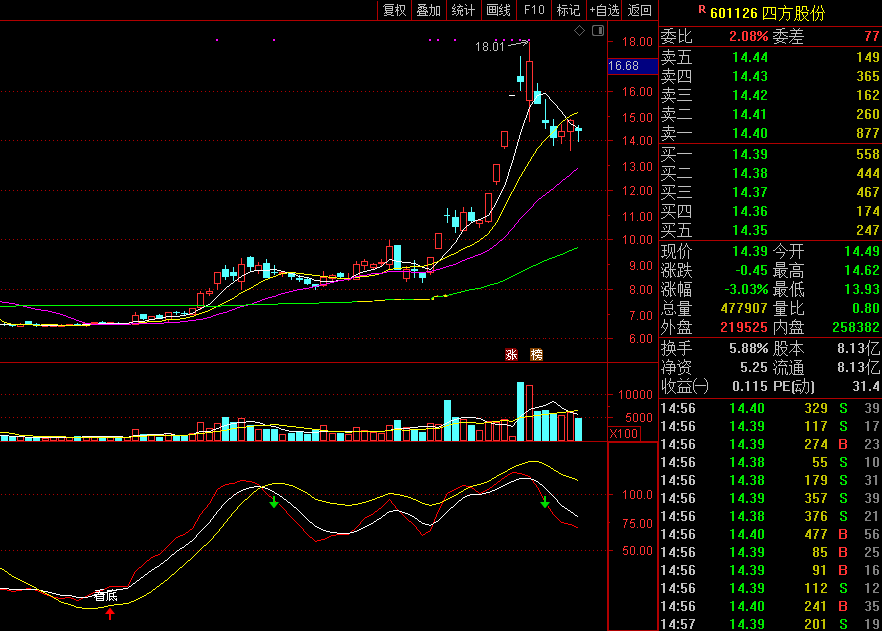Select the 买三 price 14.37

coord(750,192)
